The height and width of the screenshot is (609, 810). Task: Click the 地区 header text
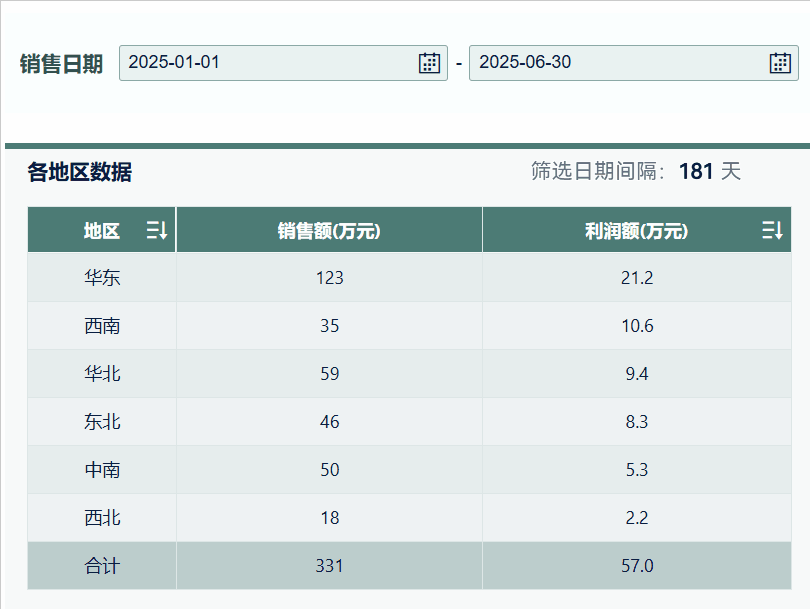click(x=102, y=231)
